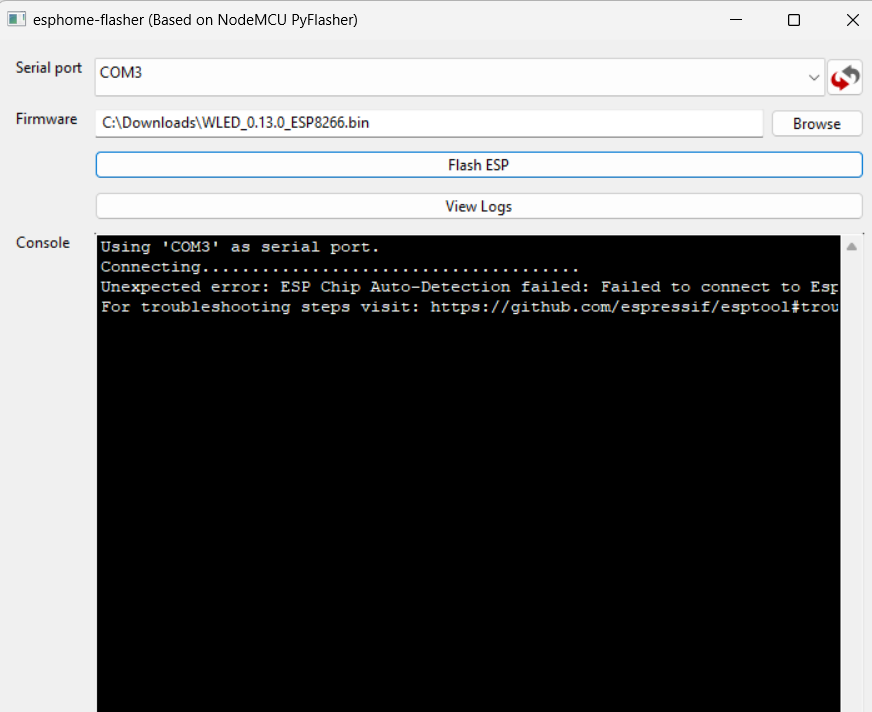Focus the firmware path input field
The width and height of the screenshot is (872, 712).
click(429, 123)
